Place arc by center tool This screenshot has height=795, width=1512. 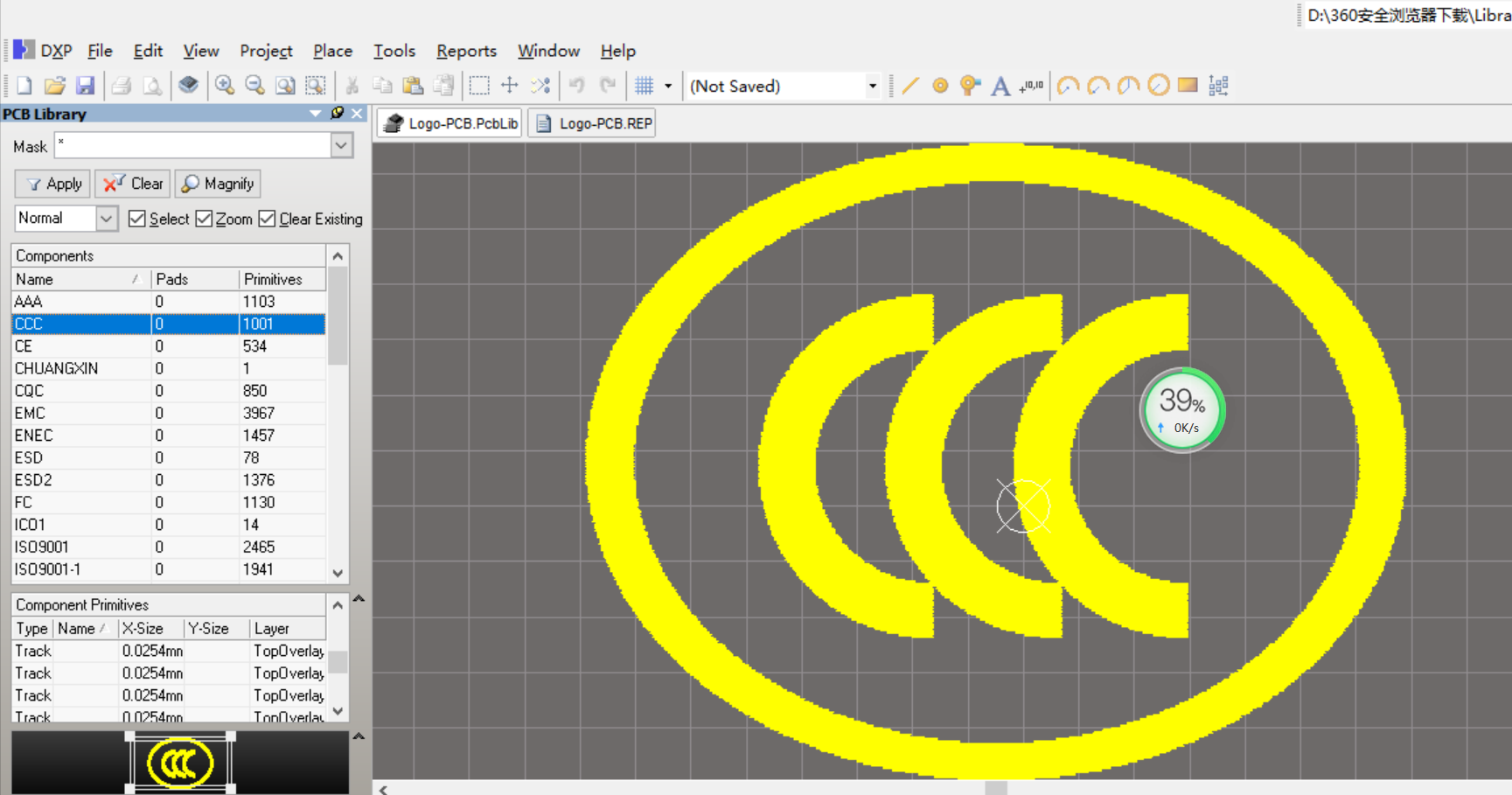(x=1068, y=86)
